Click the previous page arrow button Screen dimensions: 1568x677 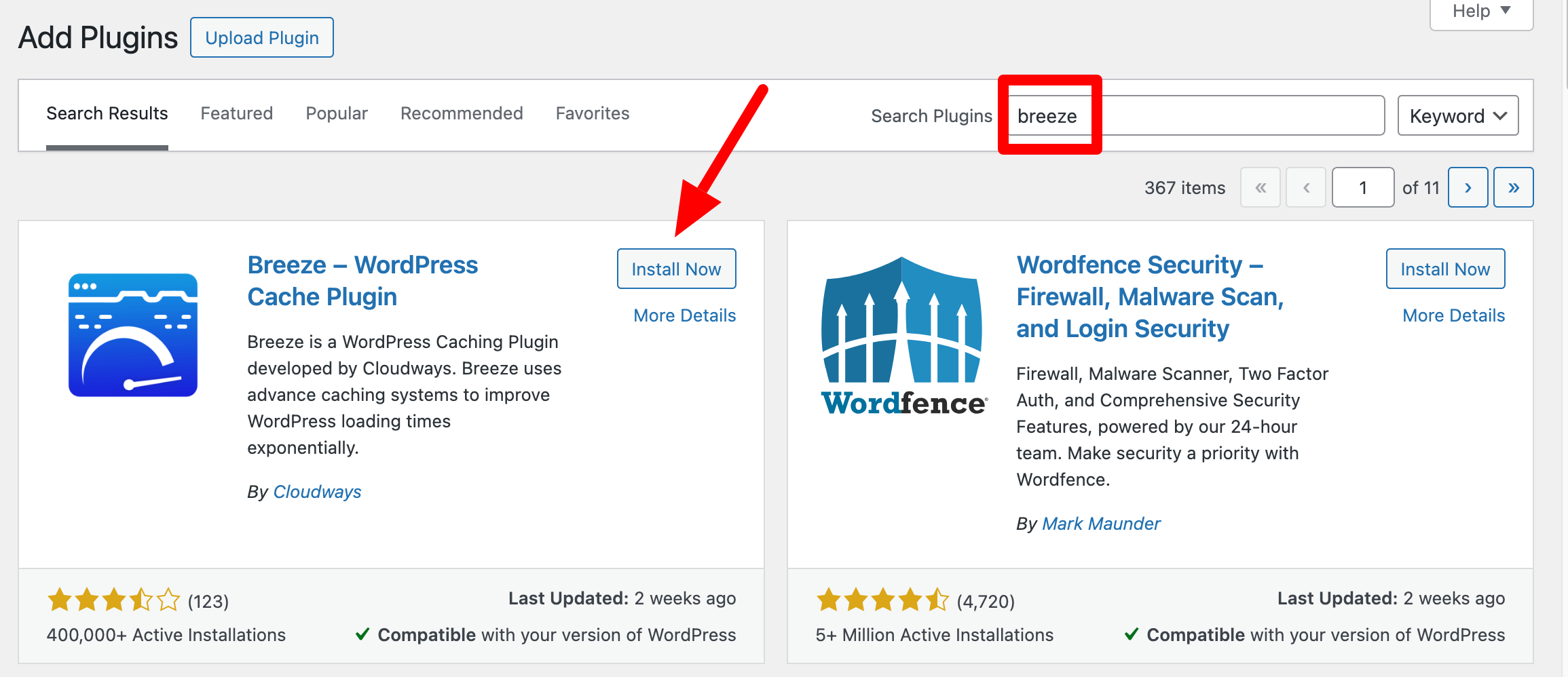(1306, 187)
